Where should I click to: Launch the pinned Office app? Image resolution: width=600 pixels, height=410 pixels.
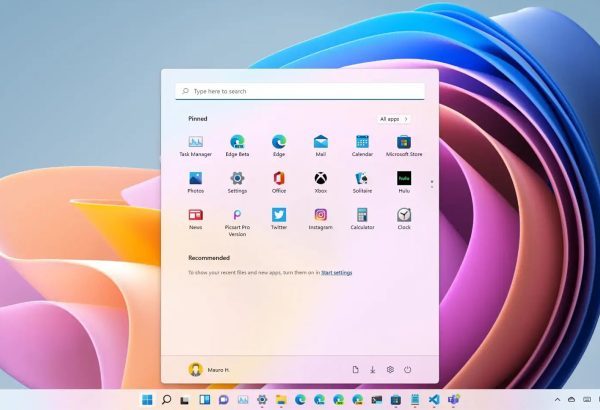(x=279, y=183)
